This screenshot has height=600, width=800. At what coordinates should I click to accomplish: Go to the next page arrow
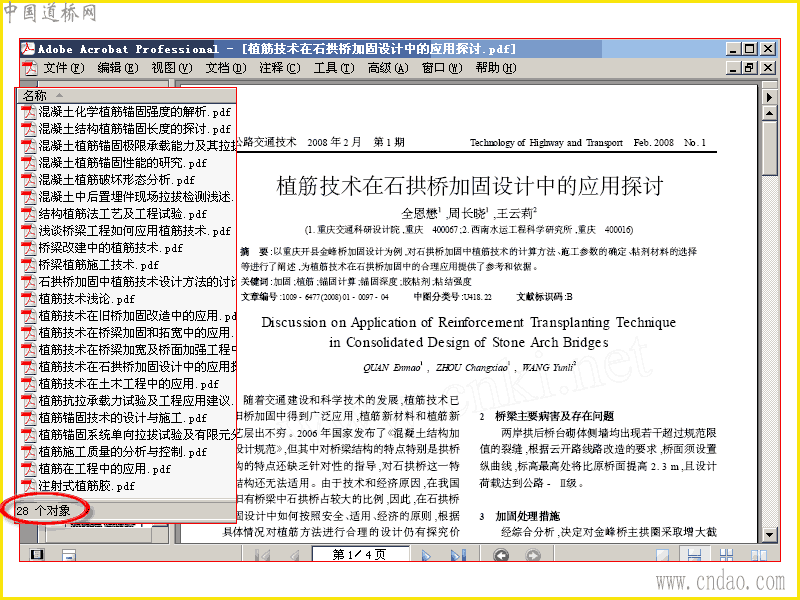(x=427, y=555)
